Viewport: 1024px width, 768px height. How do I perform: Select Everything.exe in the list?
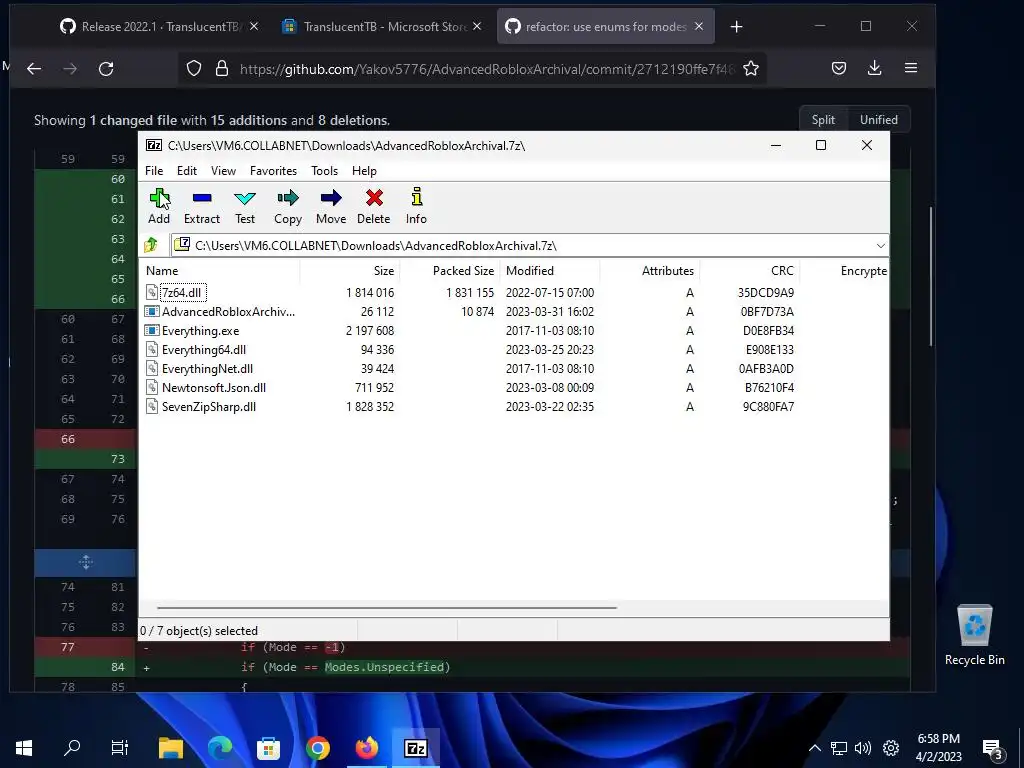pos(200,330)
